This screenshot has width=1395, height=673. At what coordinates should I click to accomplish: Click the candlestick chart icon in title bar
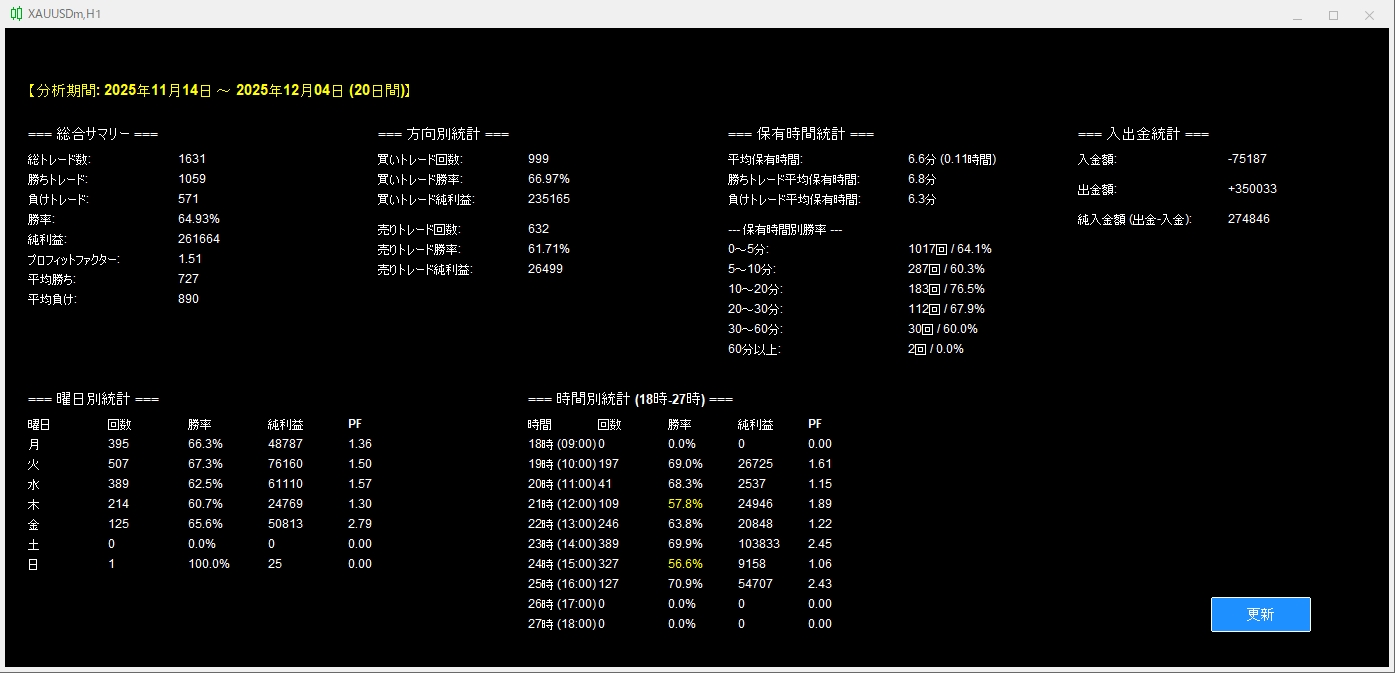(x=16, y=15)
